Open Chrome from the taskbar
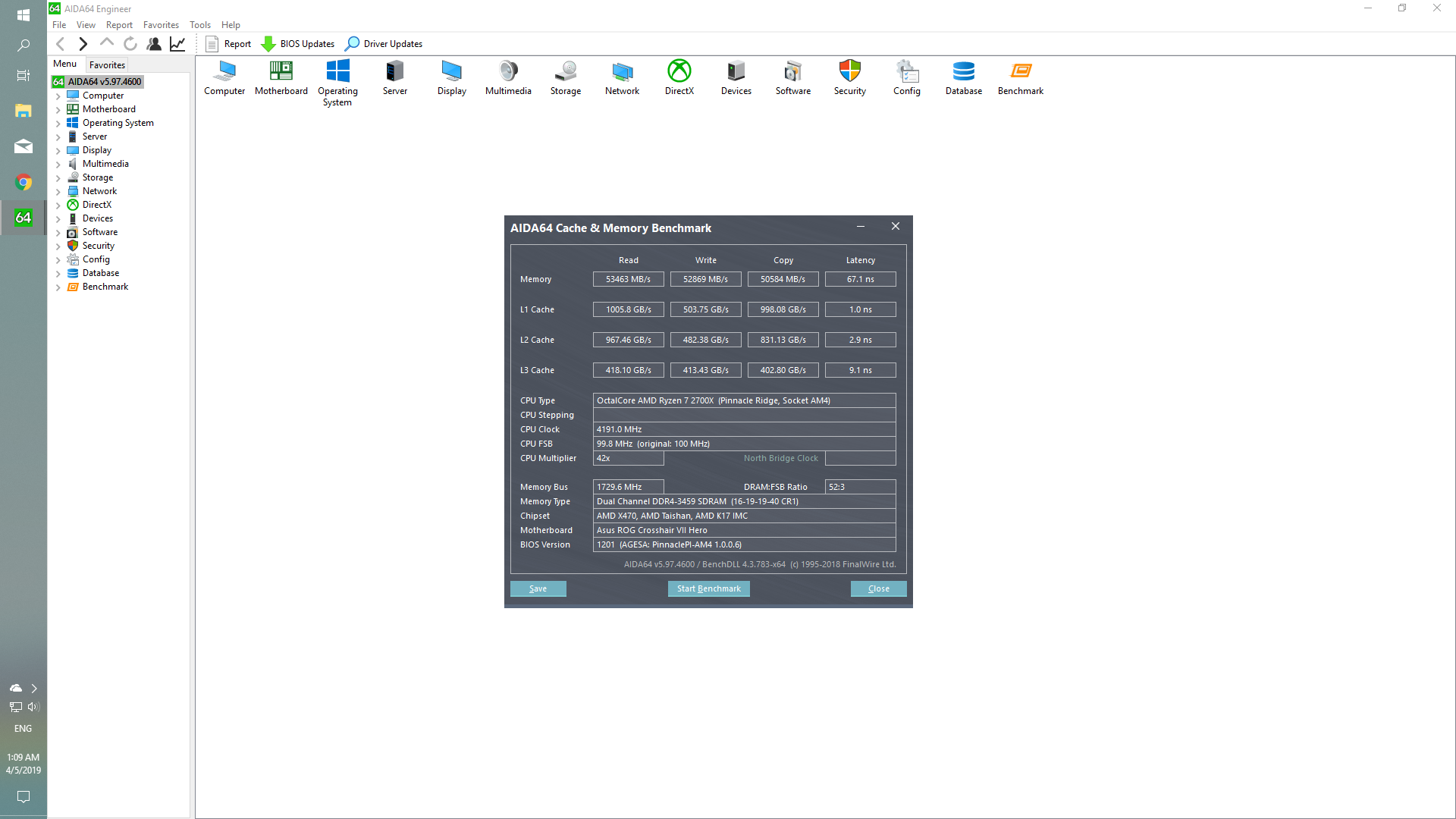 tap(24, 183)
